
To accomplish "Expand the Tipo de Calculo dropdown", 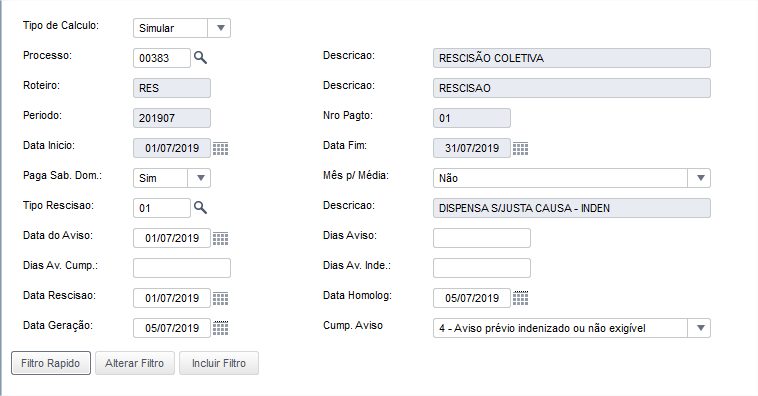I will [219, 28].
